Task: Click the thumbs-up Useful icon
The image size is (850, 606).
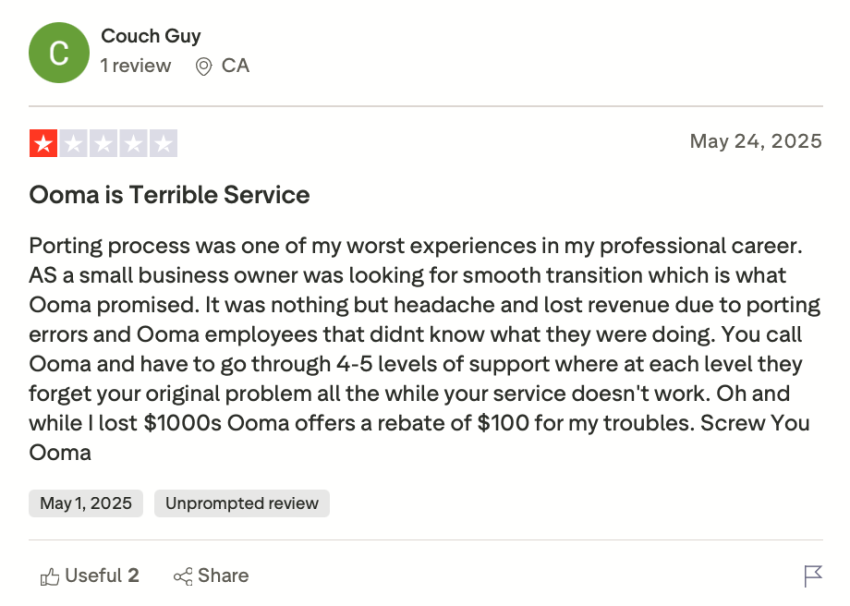Action: [x=49, y=576]
